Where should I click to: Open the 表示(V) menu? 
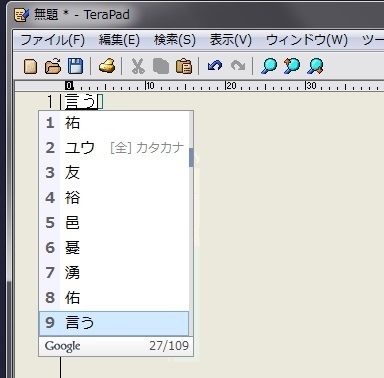coord(230,40)
